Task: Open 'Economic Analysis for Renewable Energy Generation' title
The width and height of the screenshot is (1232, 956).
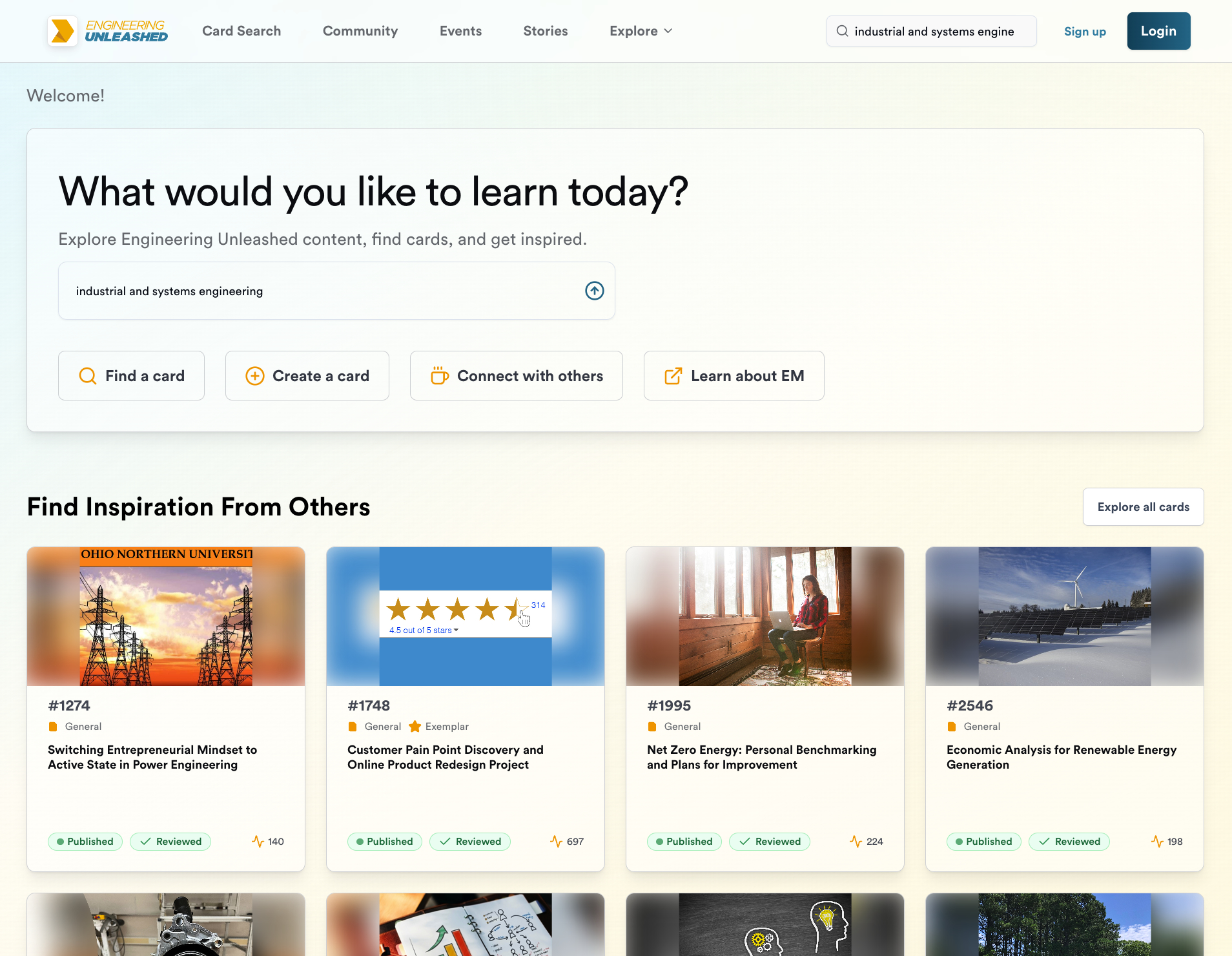Action: (x=1062, y=757)
